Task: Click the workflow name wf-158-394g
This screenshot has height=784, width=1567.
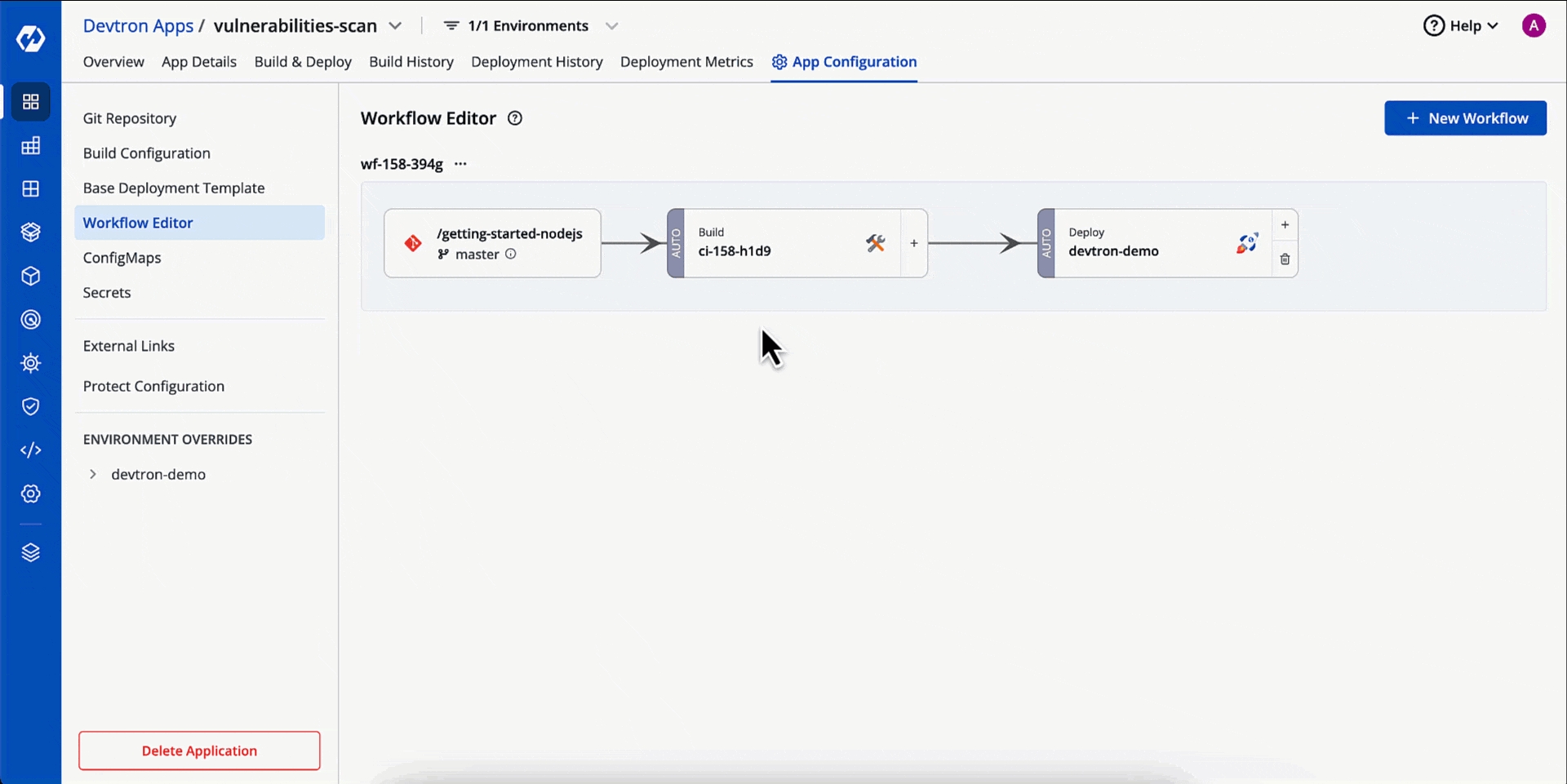Action: (402, 164)
